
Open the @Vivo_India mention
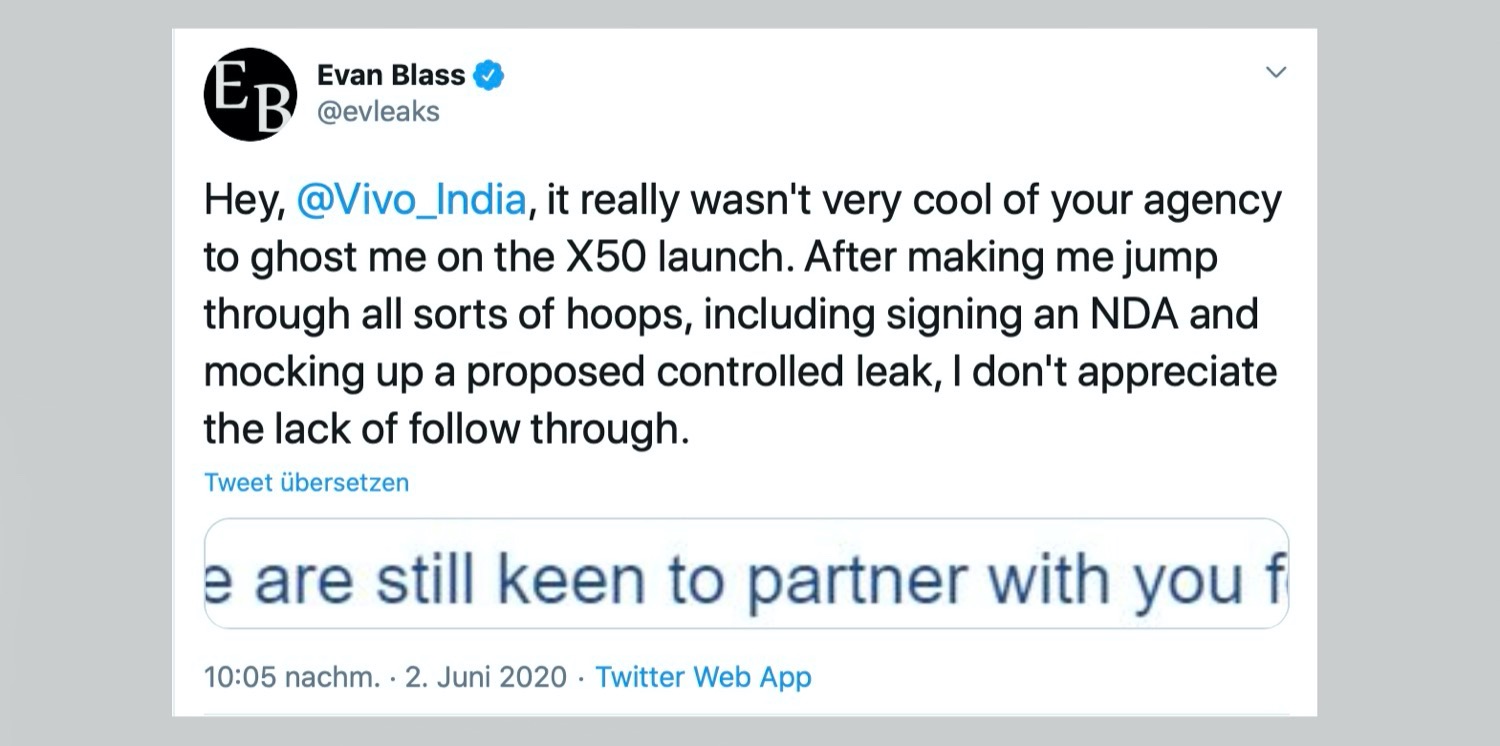[411, 200]
